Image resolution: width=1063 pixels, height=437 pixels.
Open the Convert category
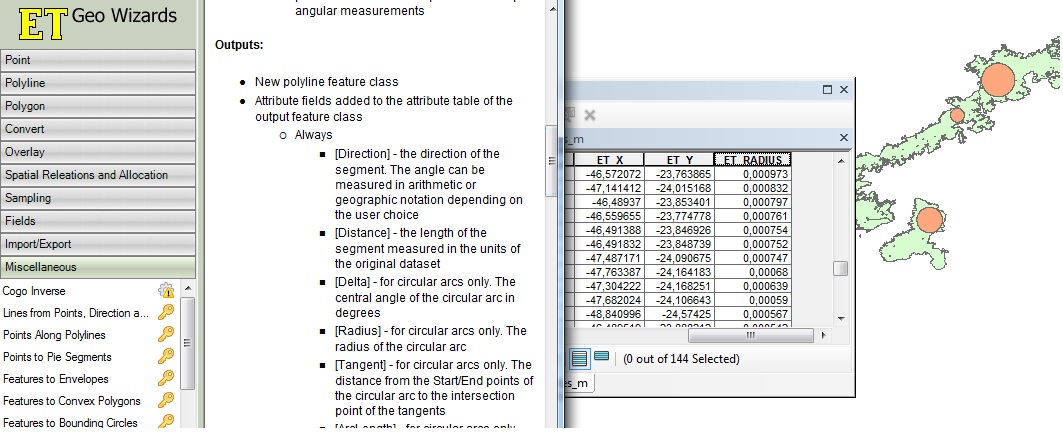(x=98, y=129)
